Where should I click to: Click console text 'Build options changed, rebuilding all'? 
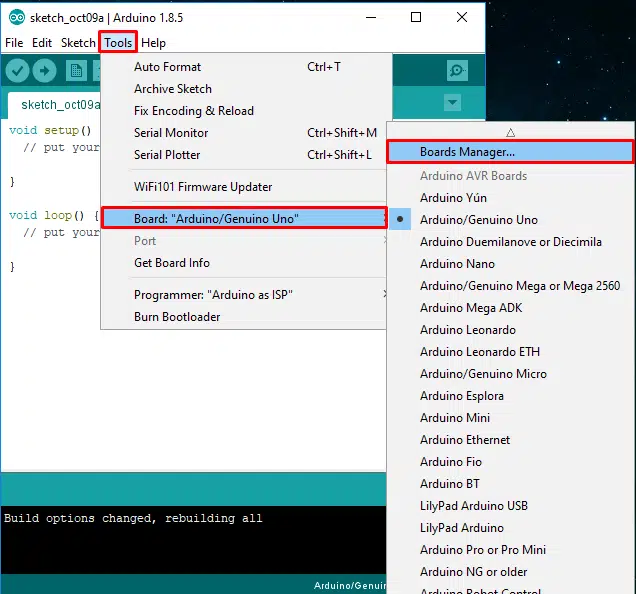(x=133, y=518)
